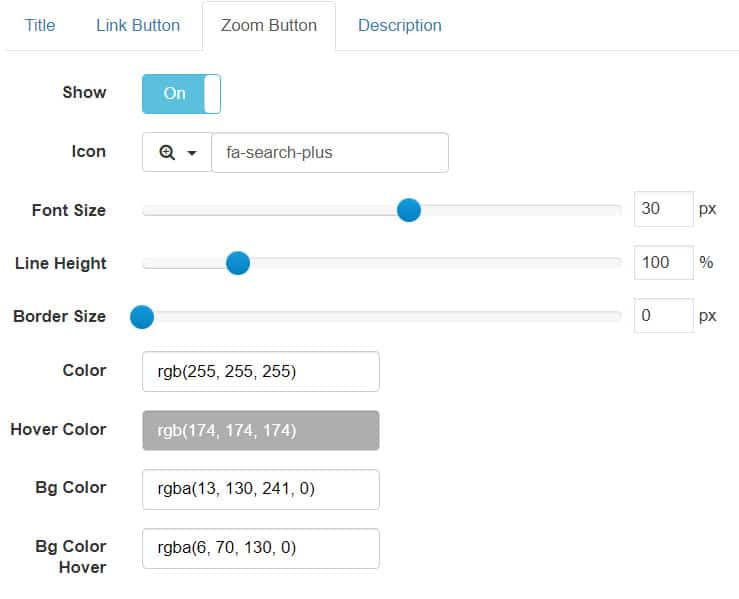Viewport: 739px width, 599px height.
Task: Click the Line Height label
Action: tap(61, 263)
